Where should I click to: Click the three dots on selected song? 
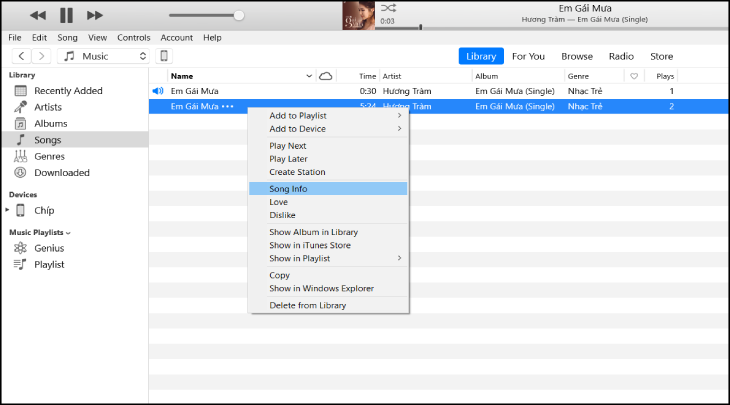click(228, 107)
